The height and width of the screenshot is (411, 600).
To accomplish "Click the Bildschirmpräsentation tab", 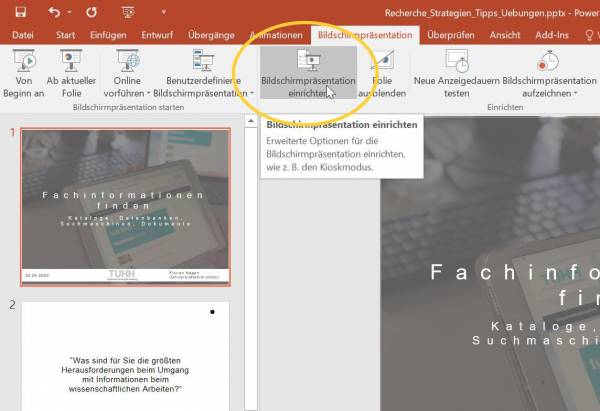I will tap(365, 35).
